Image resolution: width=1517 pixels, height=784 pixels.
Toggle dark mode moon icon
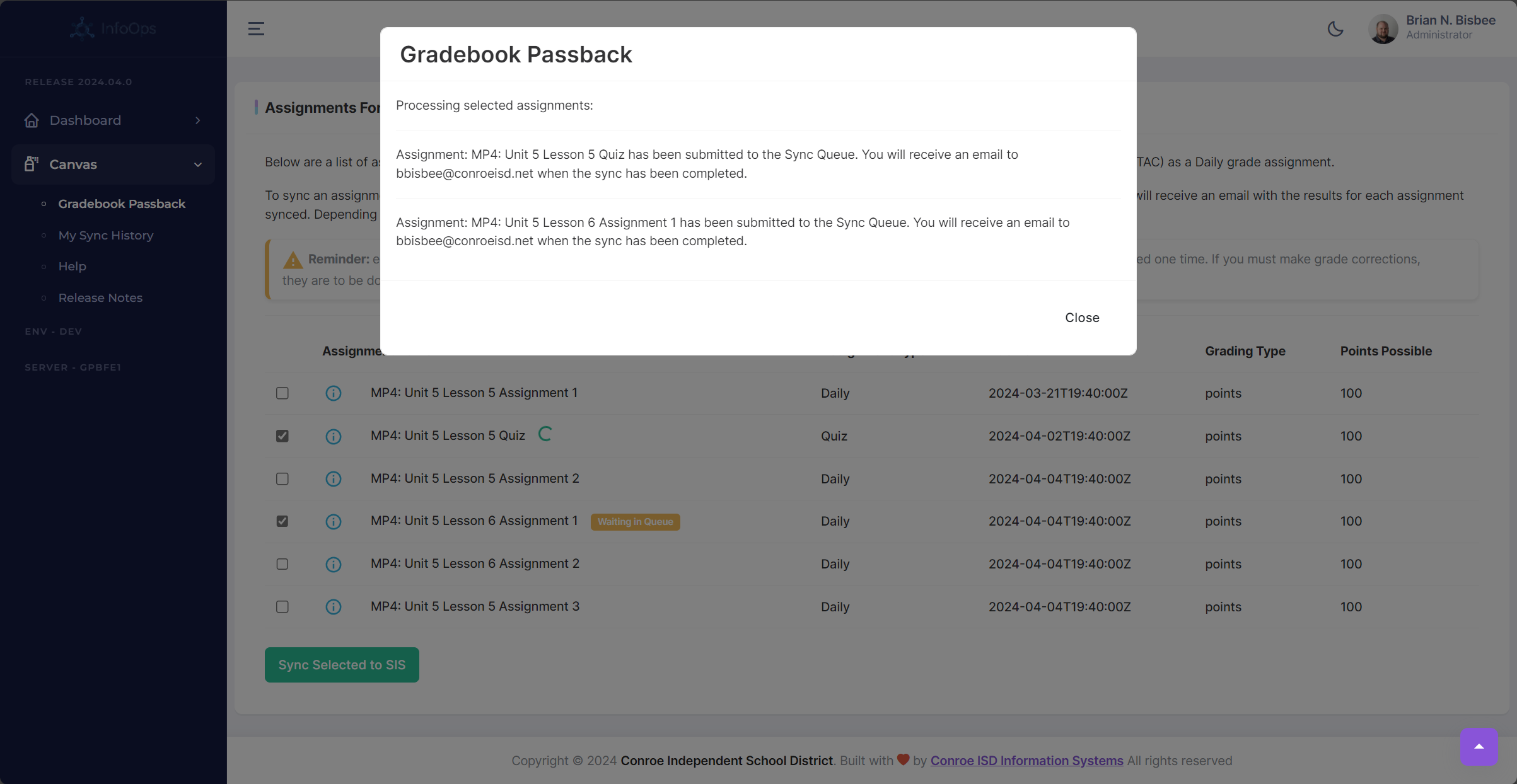[x=1335, y=29]
